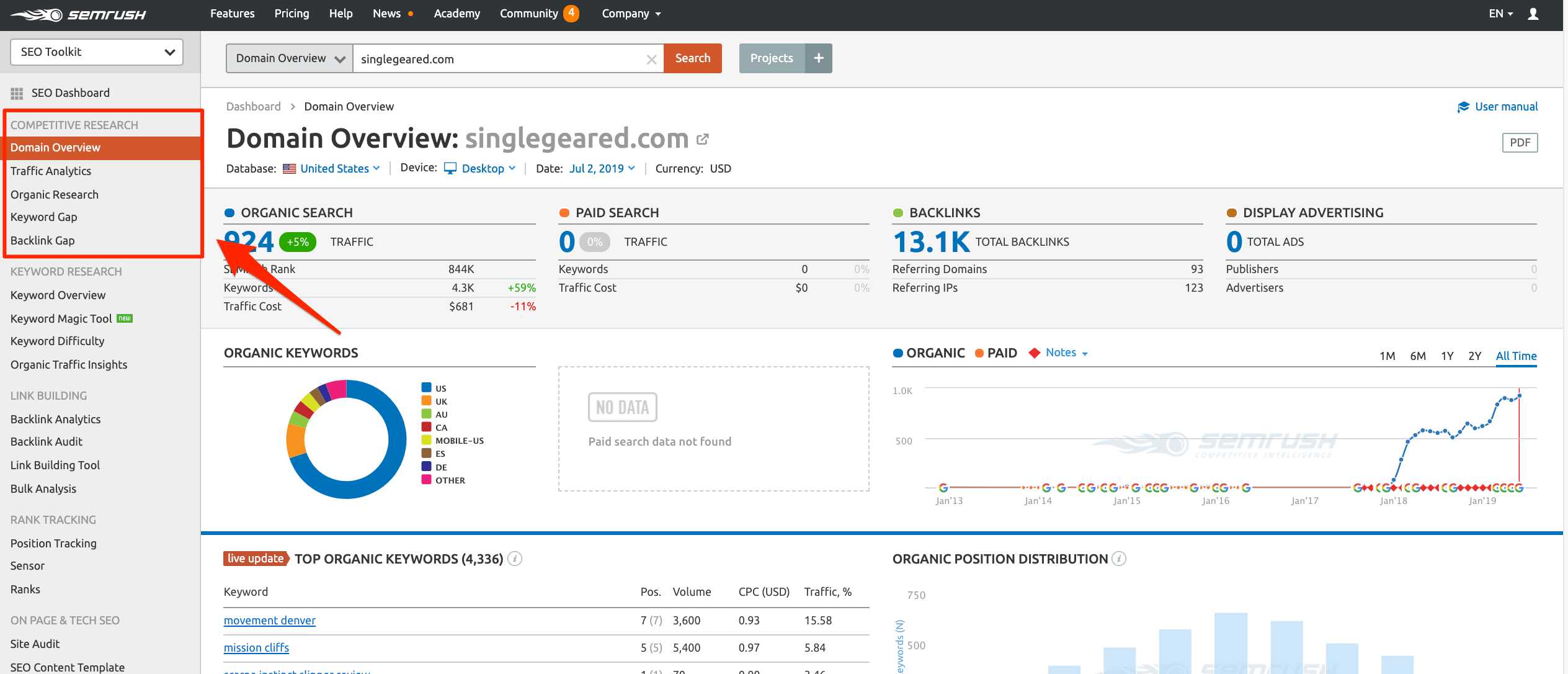Go to Dashboard breadcrumb link

click(x=253, y=107)
